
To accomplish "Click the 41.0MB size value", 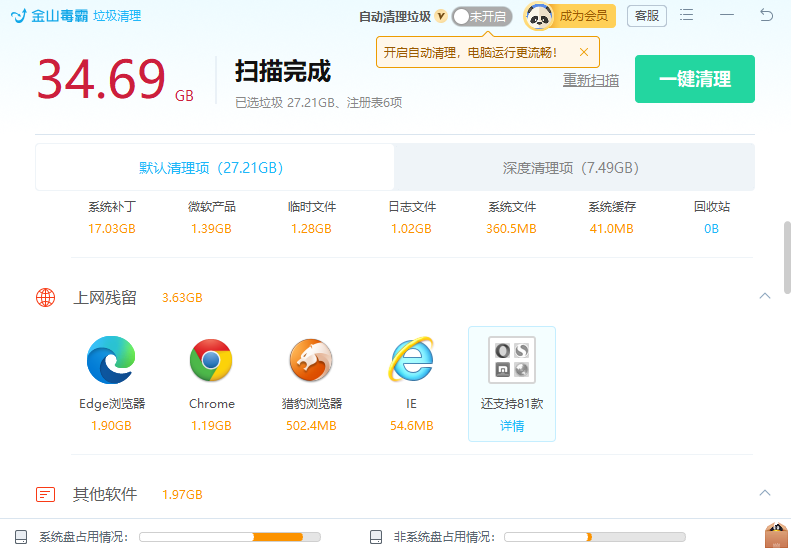I will [611, 229].
